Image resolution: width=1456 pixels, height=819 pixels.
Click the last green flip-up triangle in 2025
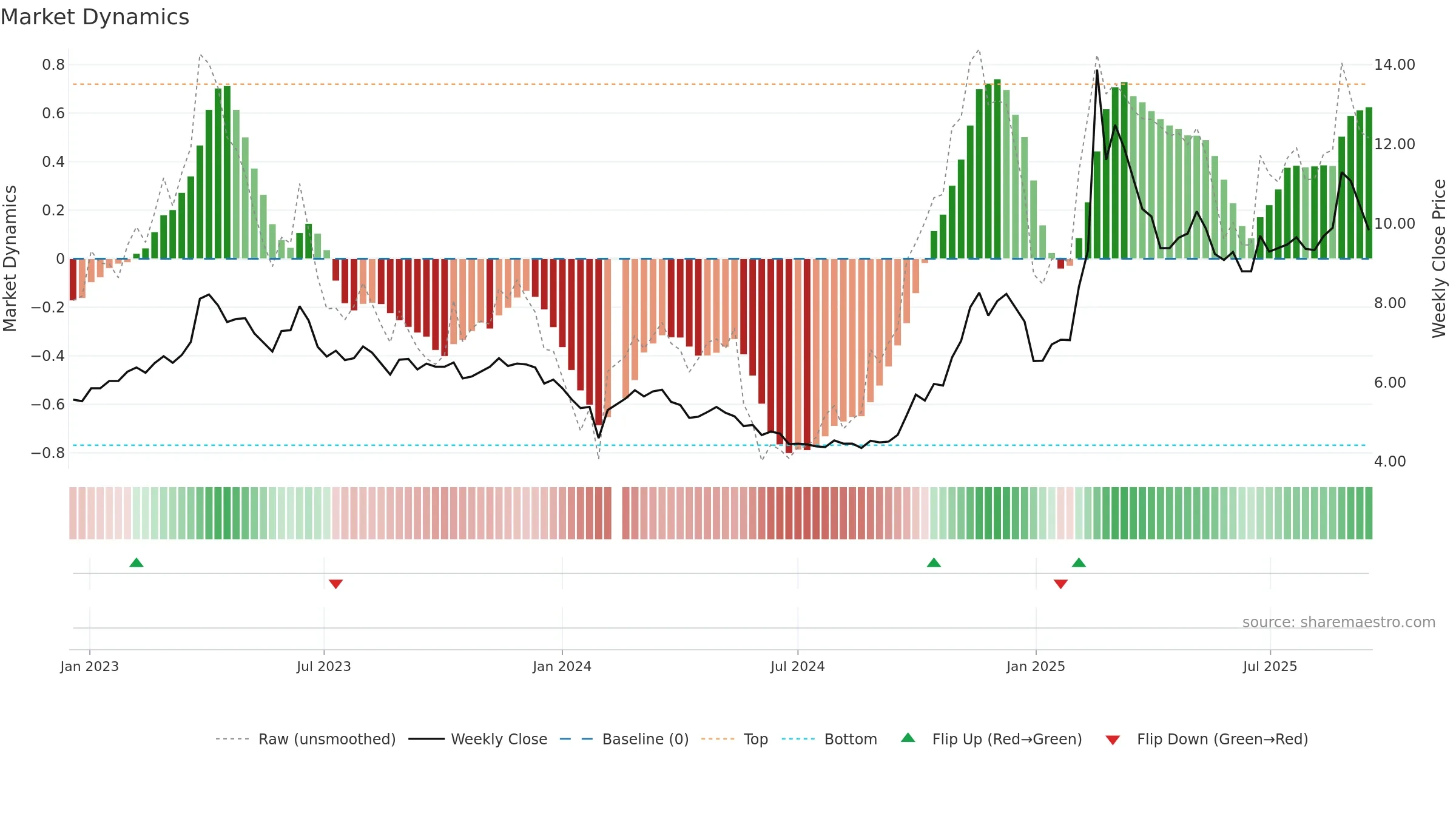click(1079, 562)
